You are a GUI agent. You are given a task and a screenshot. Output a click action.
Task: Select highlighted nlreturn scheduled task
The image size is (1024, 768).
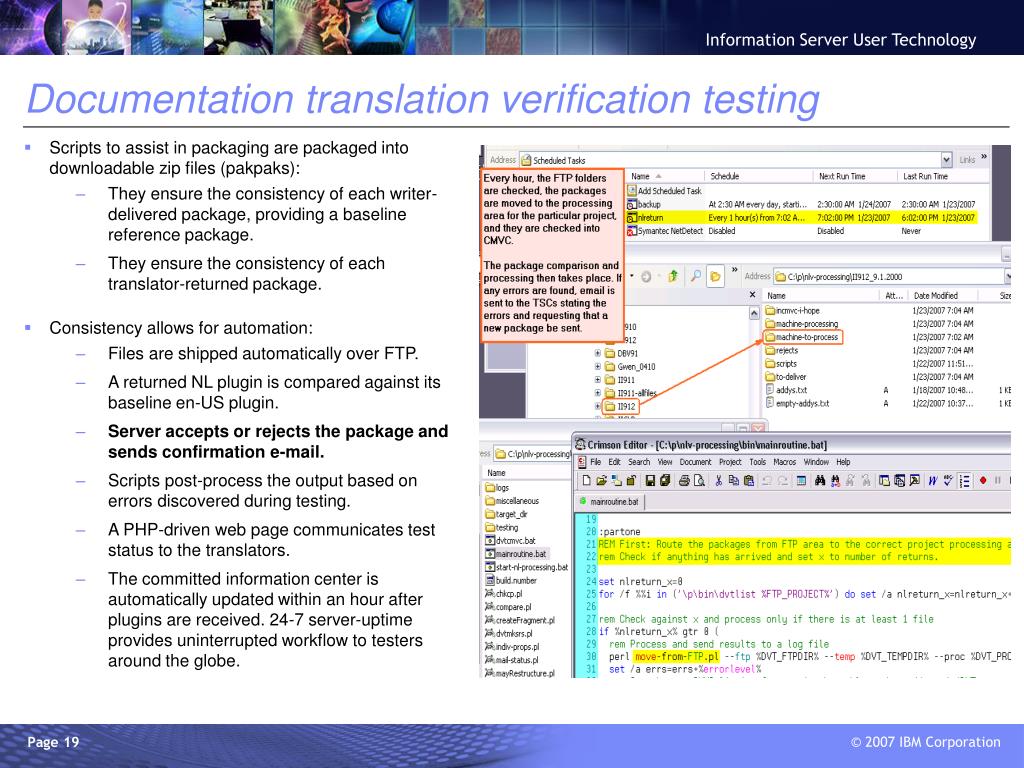pos(645,217)
